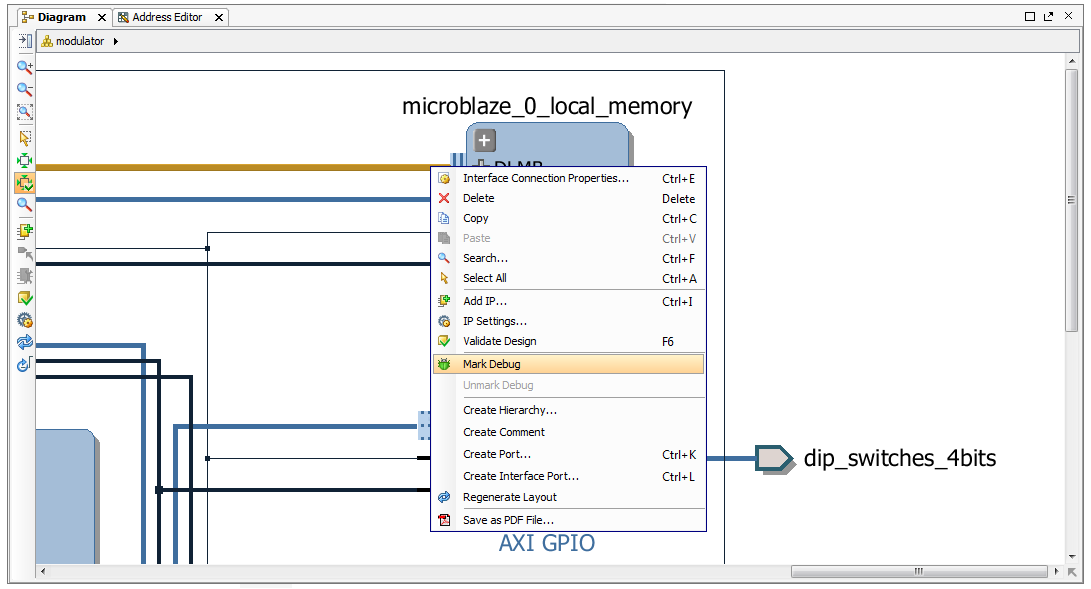Click the search magnifier icon in the side toolbar
Screen dimensions: 1091x589
point(24,205)
